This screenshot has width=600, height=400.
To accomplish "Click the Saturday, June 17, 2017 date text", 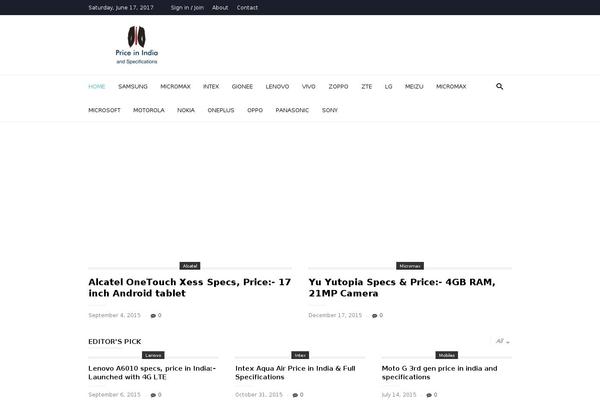I will [x=121, y=8].
